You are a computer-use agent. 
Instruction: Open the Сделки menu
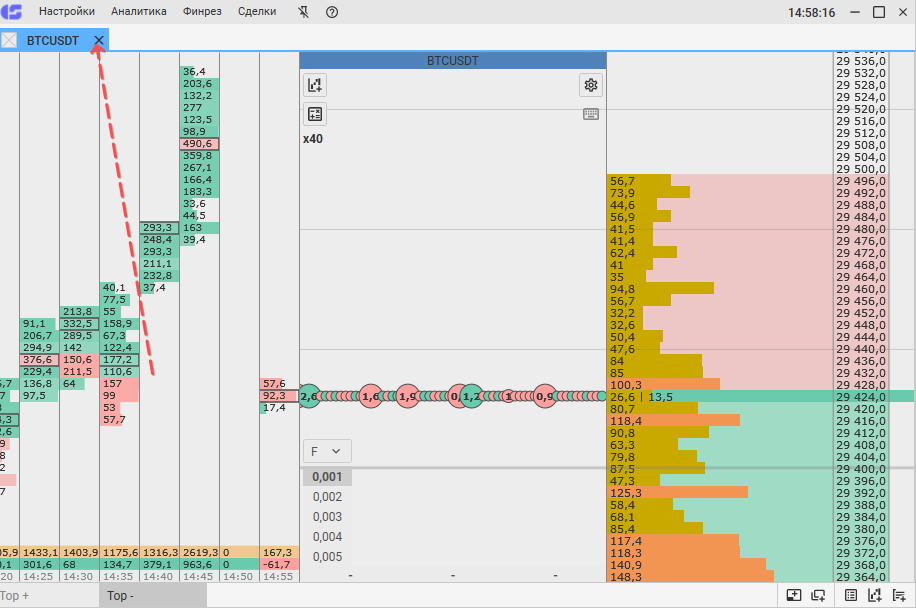257,12
